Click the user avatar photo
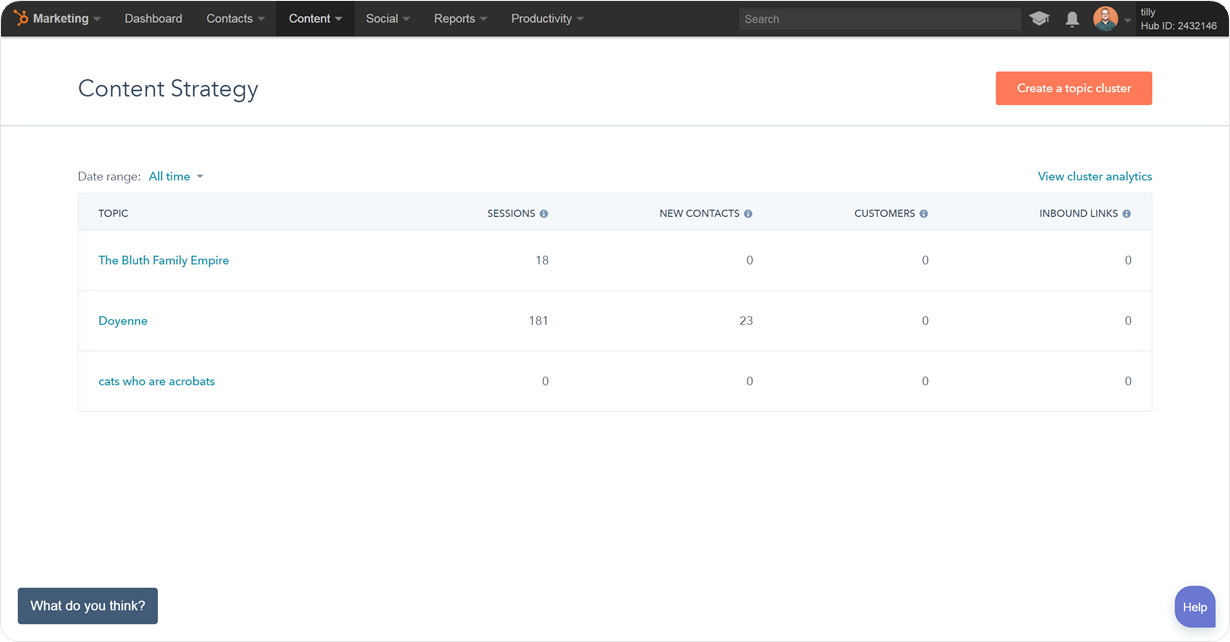 click(1105, 19)
